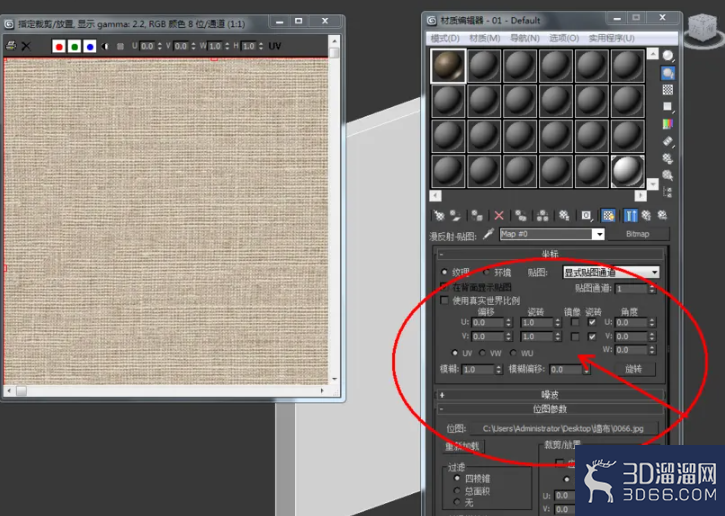Click the print icon in crop window
Image resolution: width=725 pixels, height=516 pixels.
(11, 46)
